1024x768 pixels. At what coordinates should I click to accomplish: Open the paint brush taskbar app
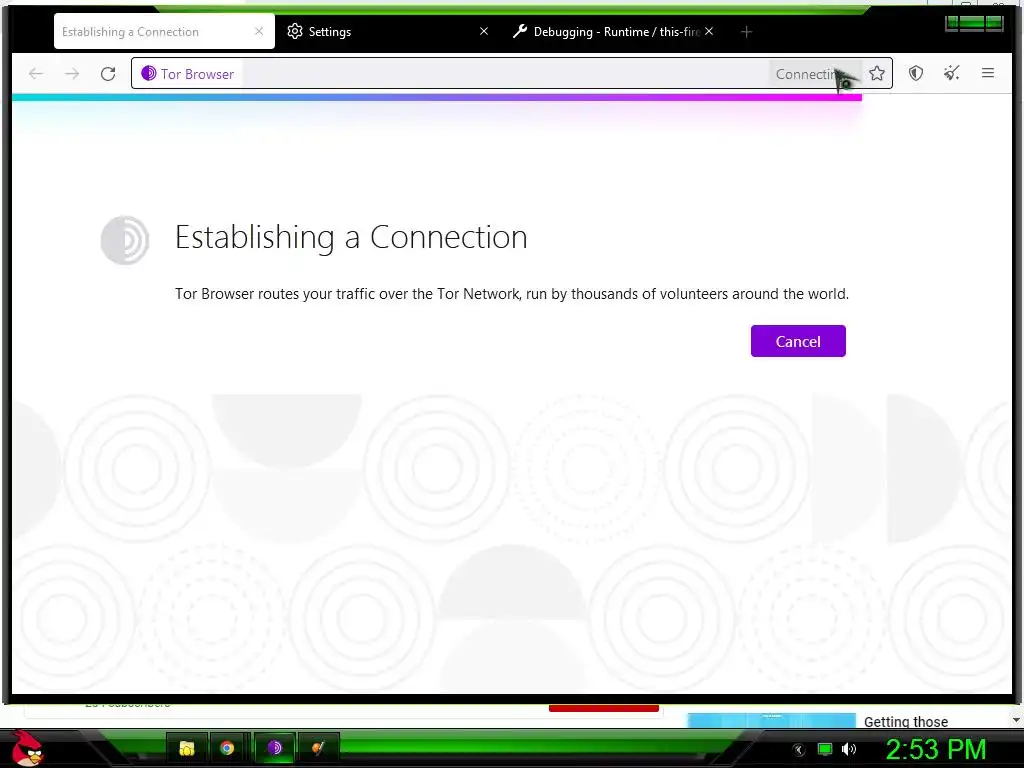(318, 748)
